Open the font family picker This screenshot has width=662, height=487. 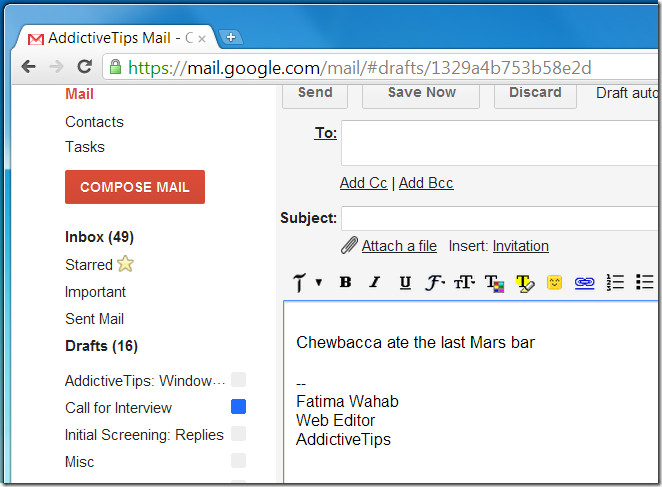435,282
